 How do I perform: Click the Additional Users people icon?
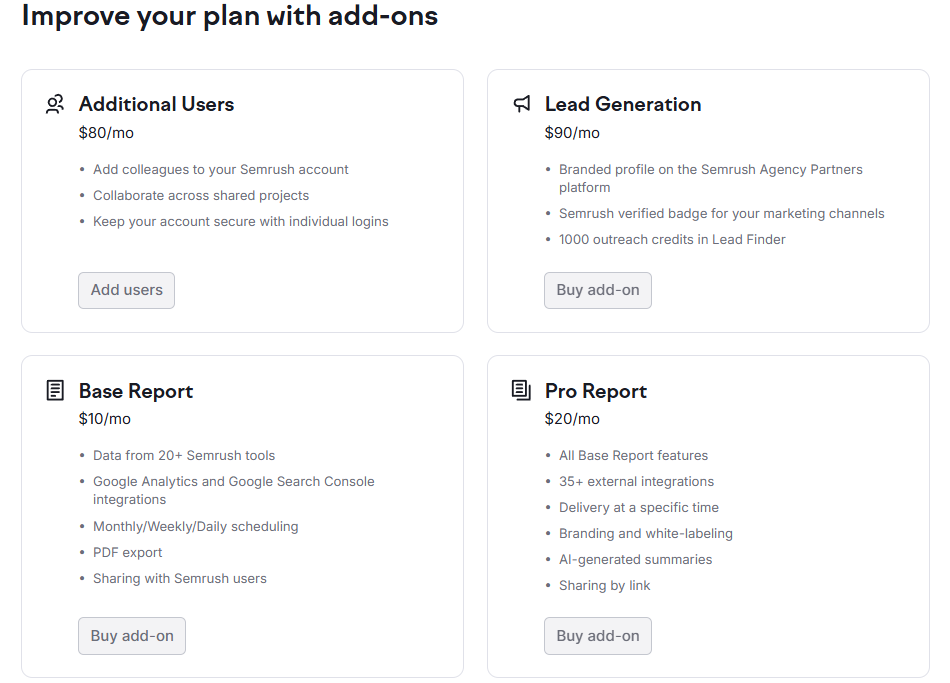pyautogui.click(x=55, y=104)
